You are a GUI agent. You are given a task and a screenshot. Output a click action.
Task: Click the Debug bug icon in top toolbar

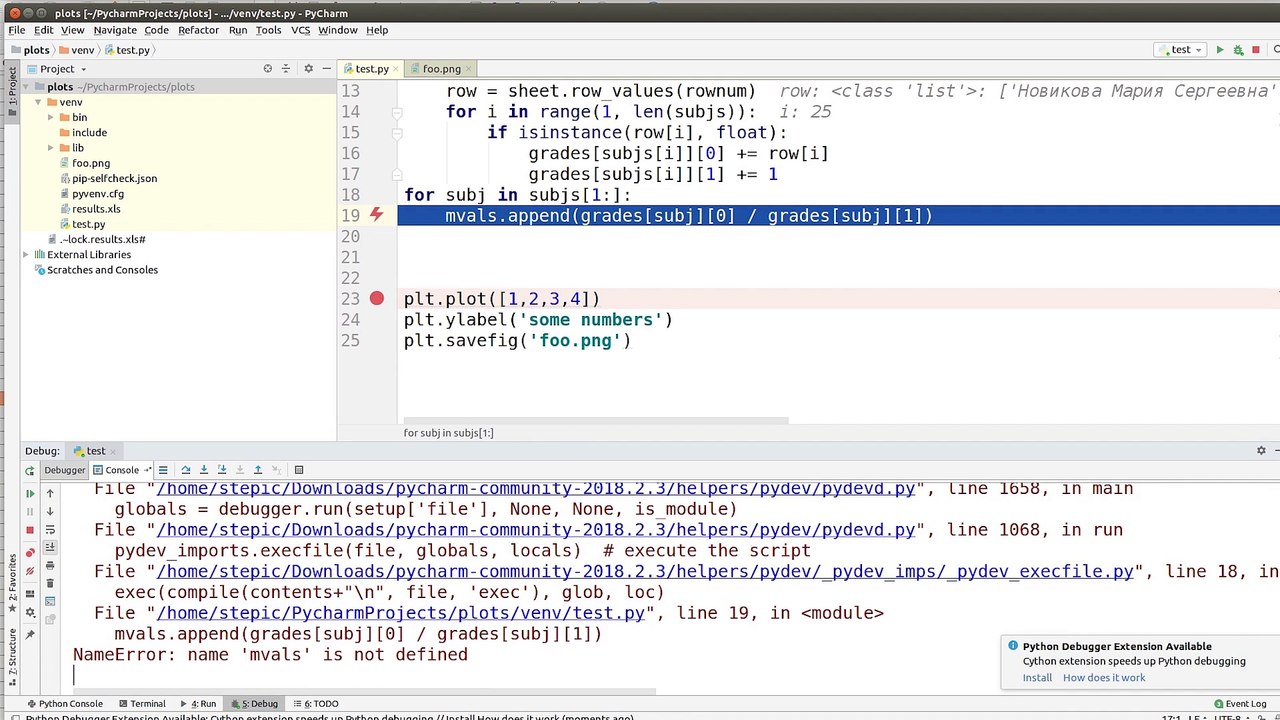tap(1238, 49)
